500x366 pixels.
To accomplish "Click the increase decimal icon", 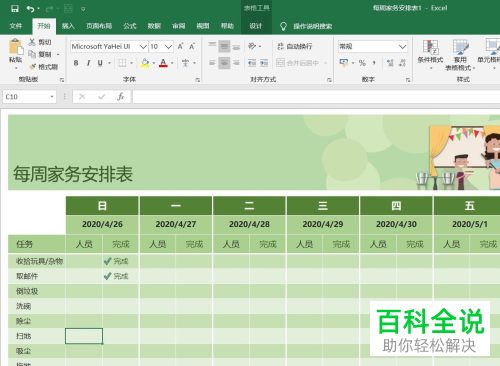I will point(390,63).
